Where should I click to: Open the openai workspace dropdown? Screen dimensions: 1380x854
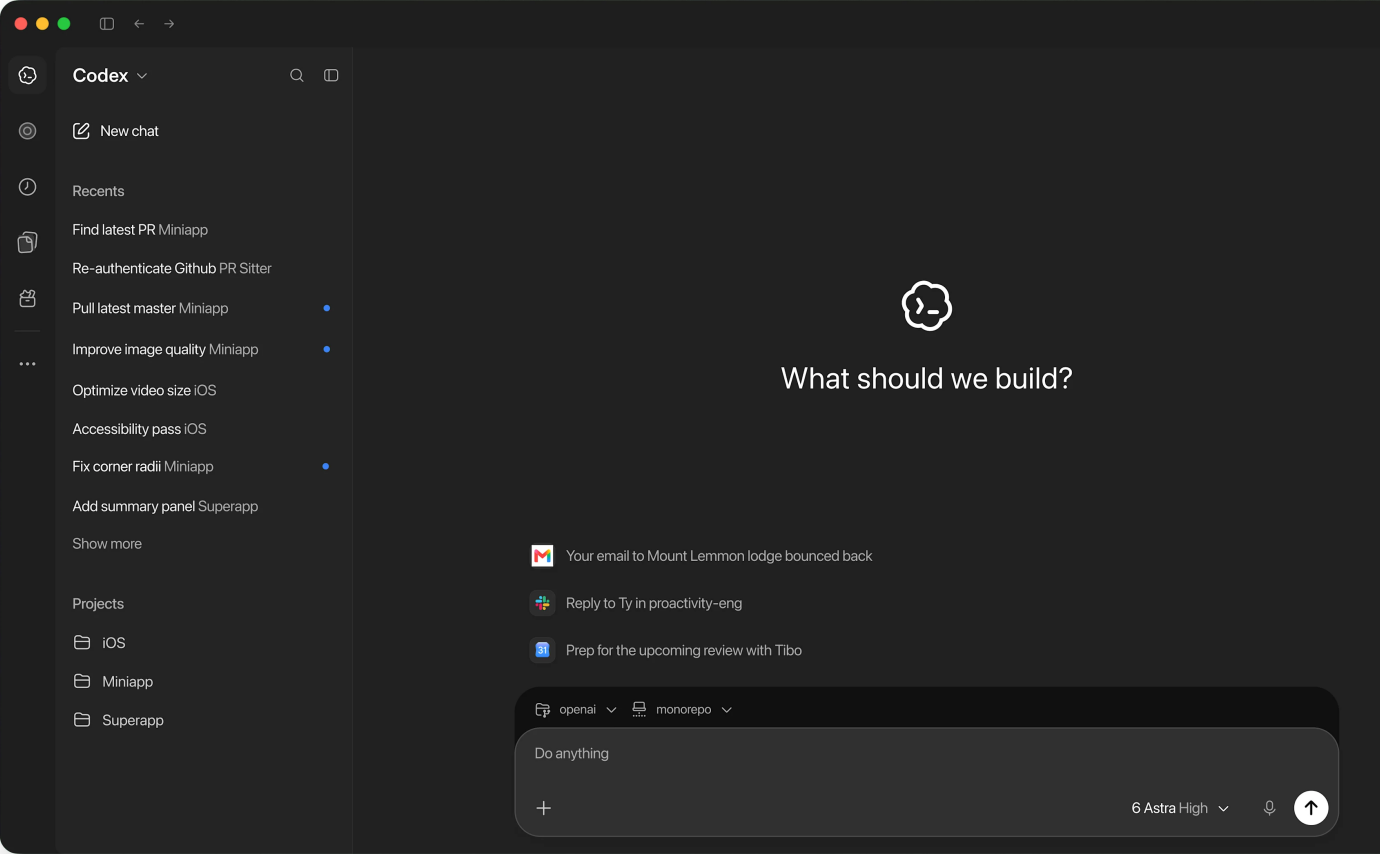[576, 709]
